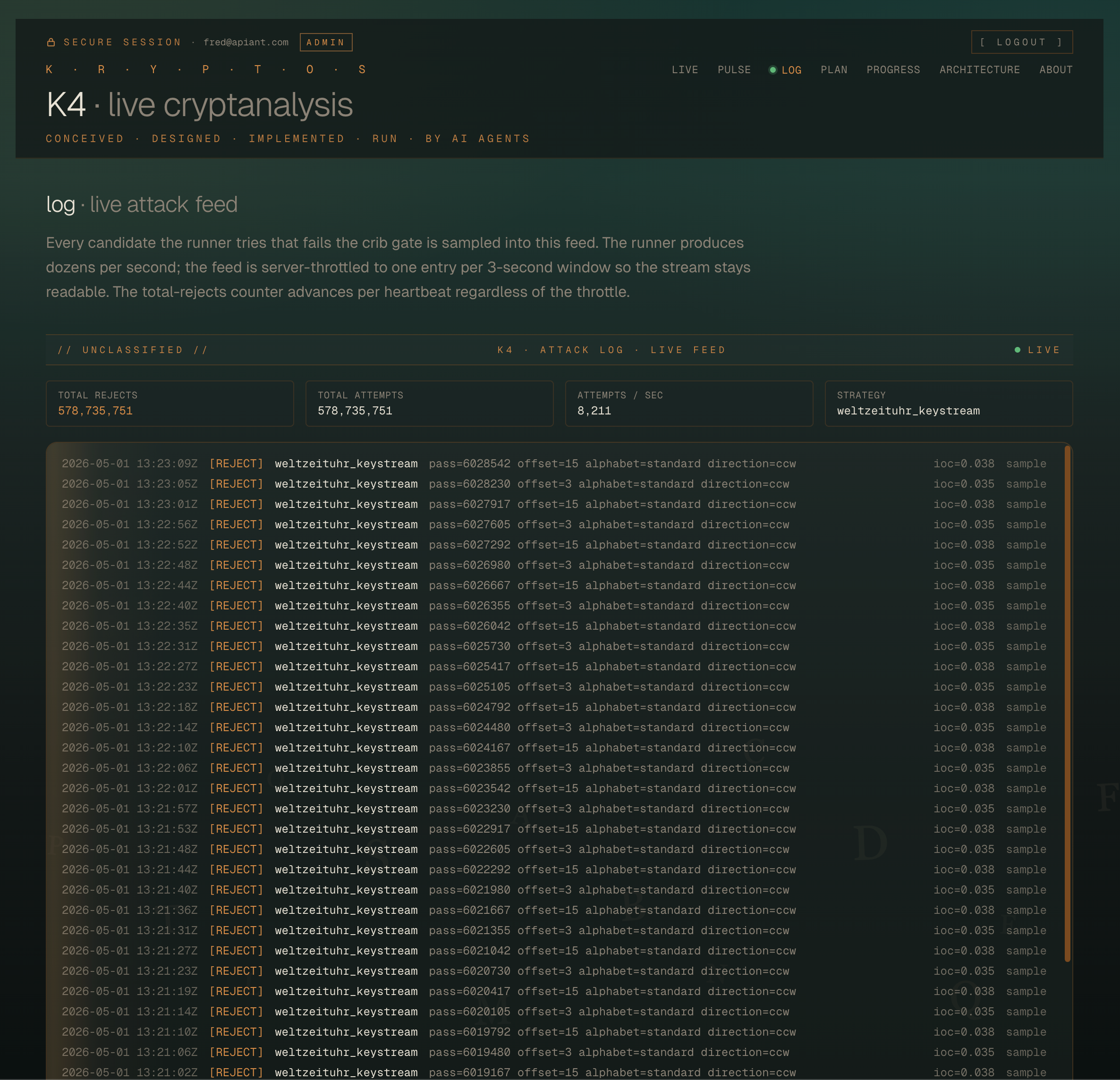Click log row with pass=6027605
Viewport: 1120px width, 1080px height.
(554, 524)
